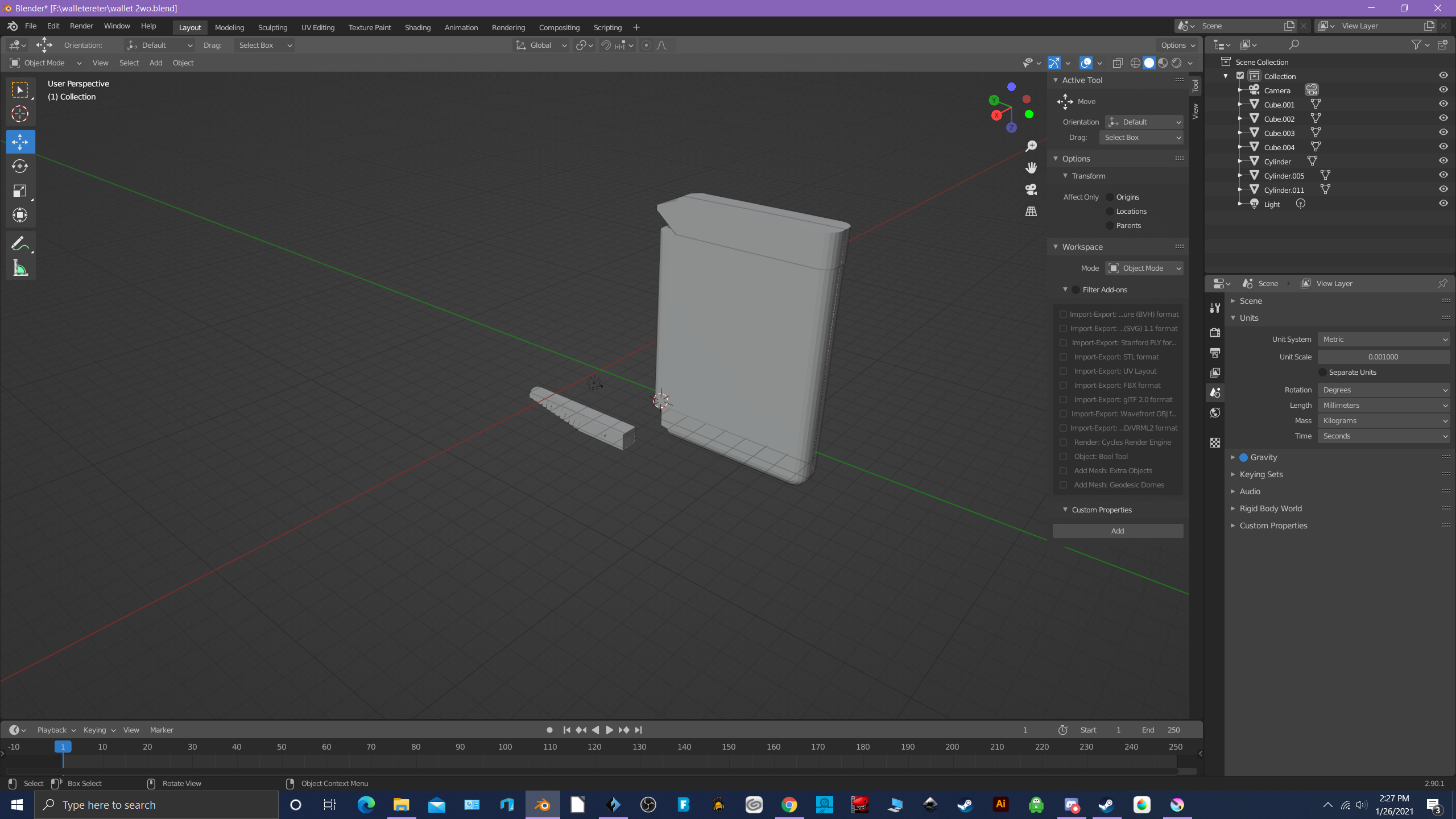Toggle proportional editing icon
This screenshot has height=819, width=1456.
coord(646,45)
